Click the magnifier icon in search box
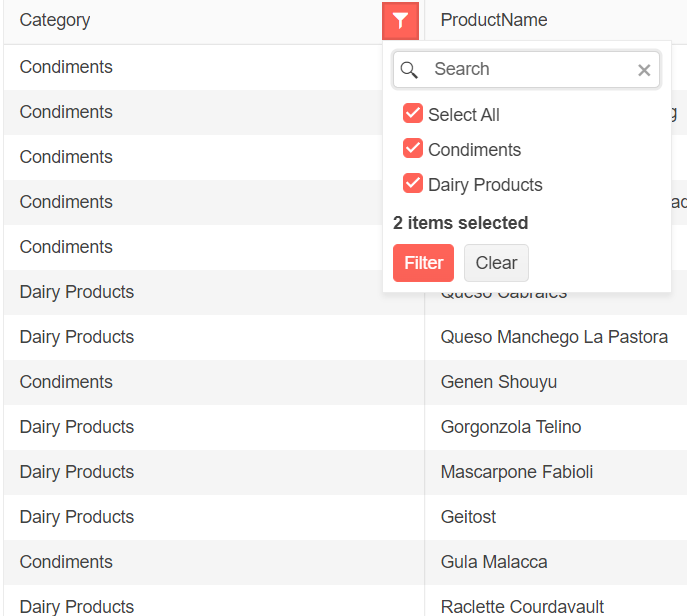 (409, 70)
